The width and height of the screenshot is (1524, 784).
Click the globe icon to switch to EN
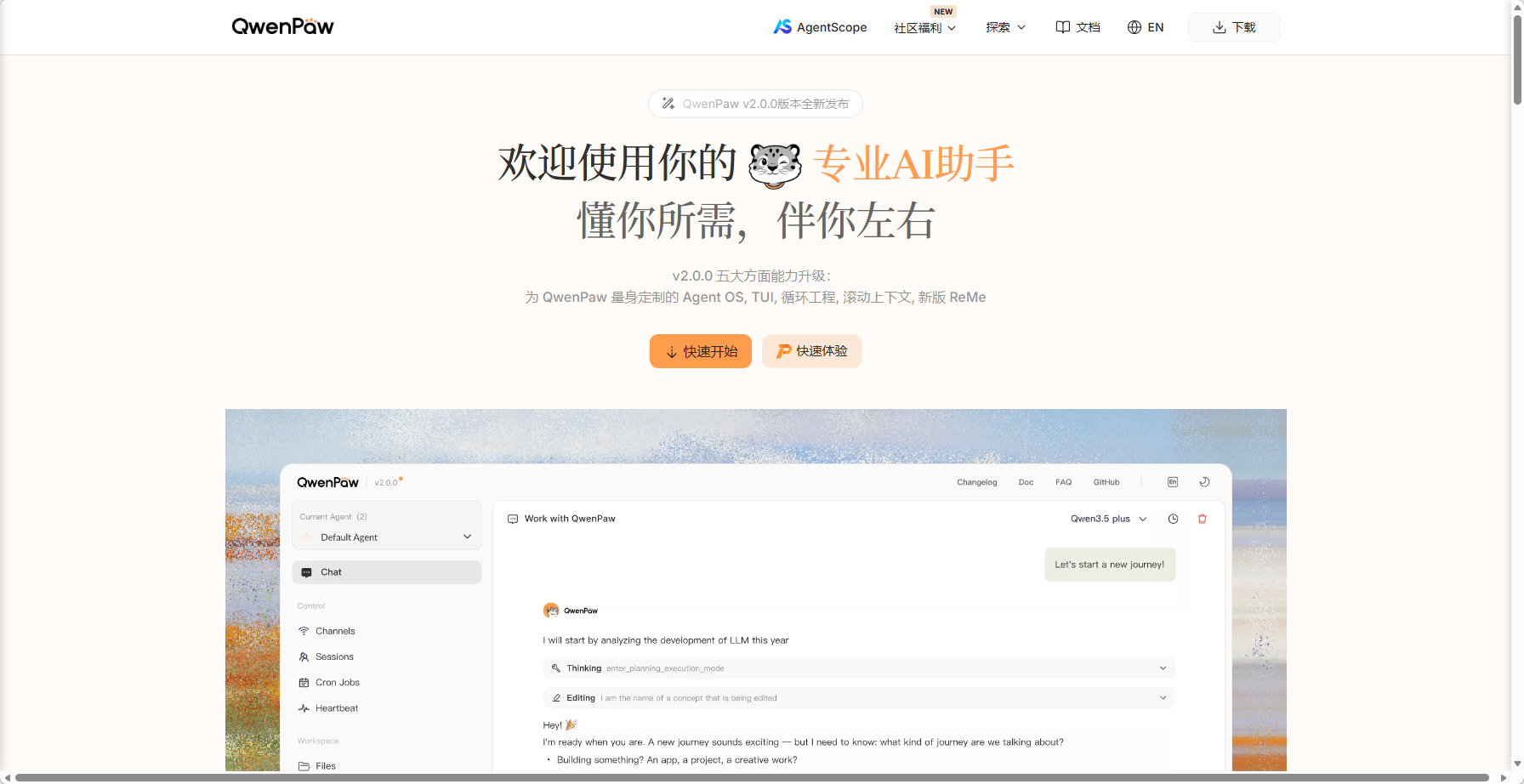(x=1134, y=27)
